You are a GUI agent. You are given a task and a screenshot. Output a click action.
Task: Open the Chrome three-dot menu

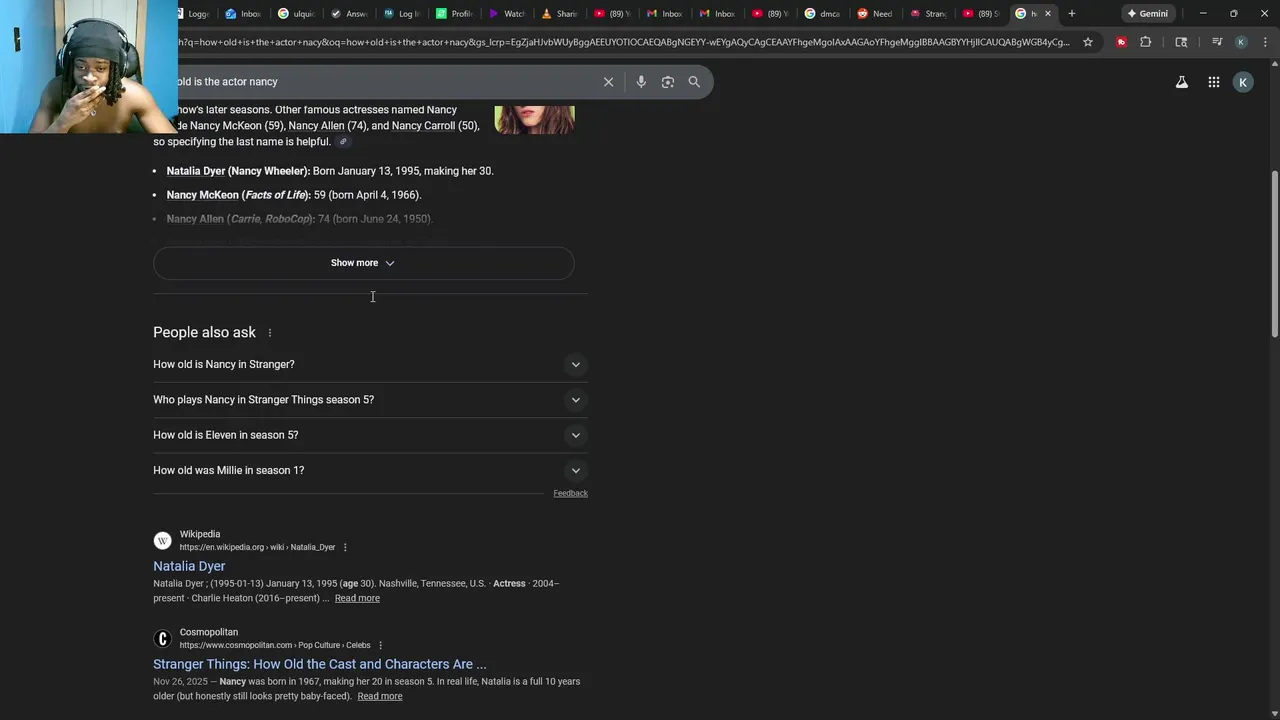point(1264,42)
